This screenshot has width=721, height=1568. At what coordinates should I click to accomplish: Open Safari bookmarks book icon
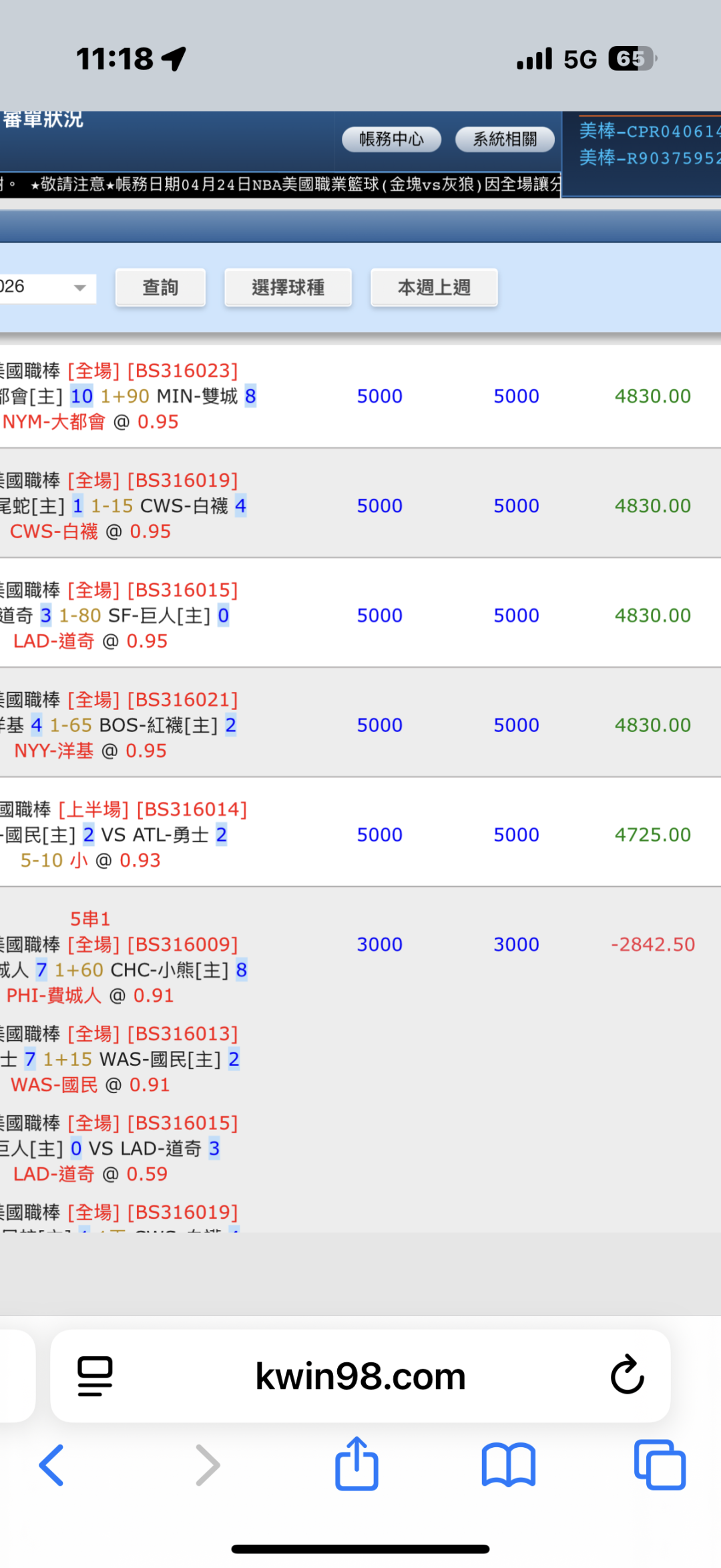click(x=508, y=1465)
